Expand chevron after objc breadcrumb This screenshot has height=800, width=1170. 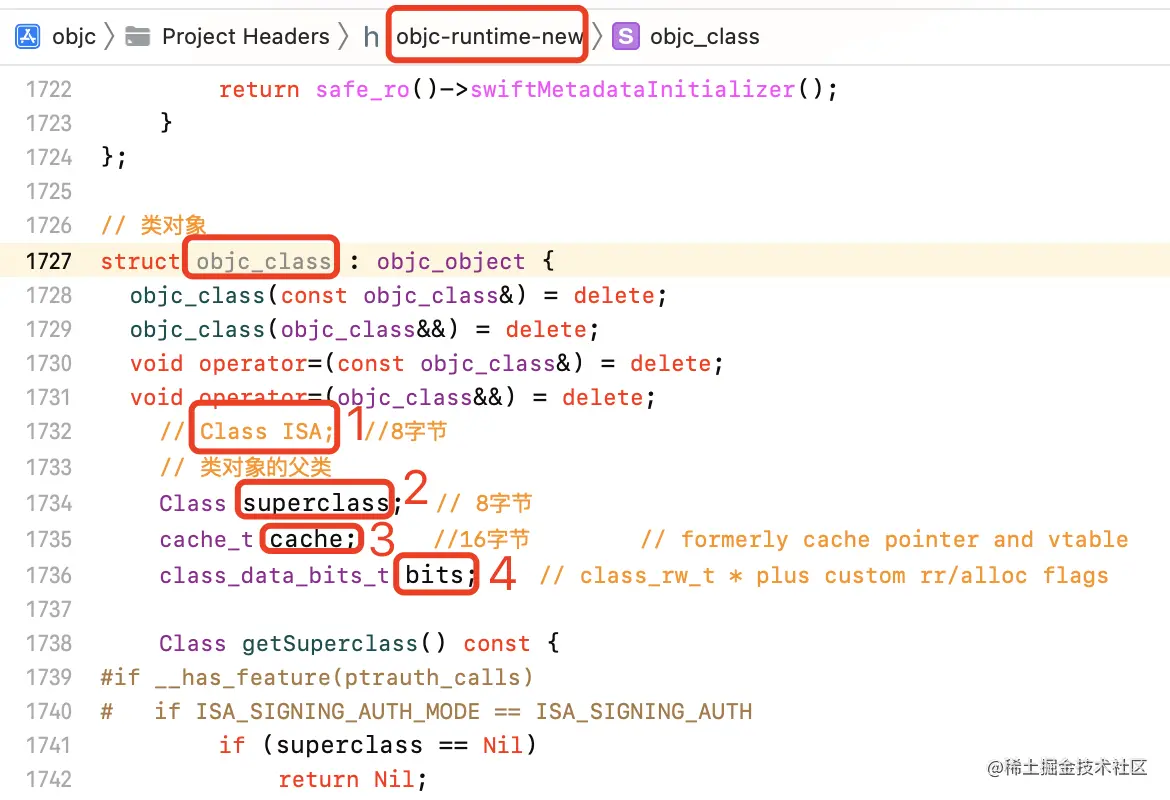(x=110, y=36)
